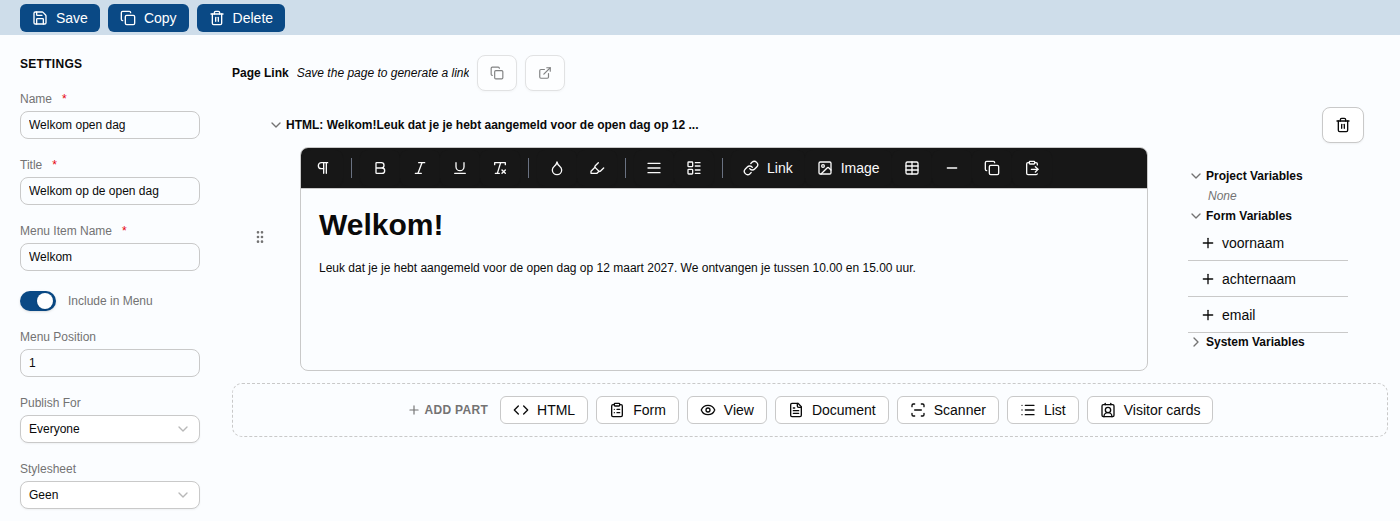
Task: Add a List part
Action: [x=1043, y=410]
